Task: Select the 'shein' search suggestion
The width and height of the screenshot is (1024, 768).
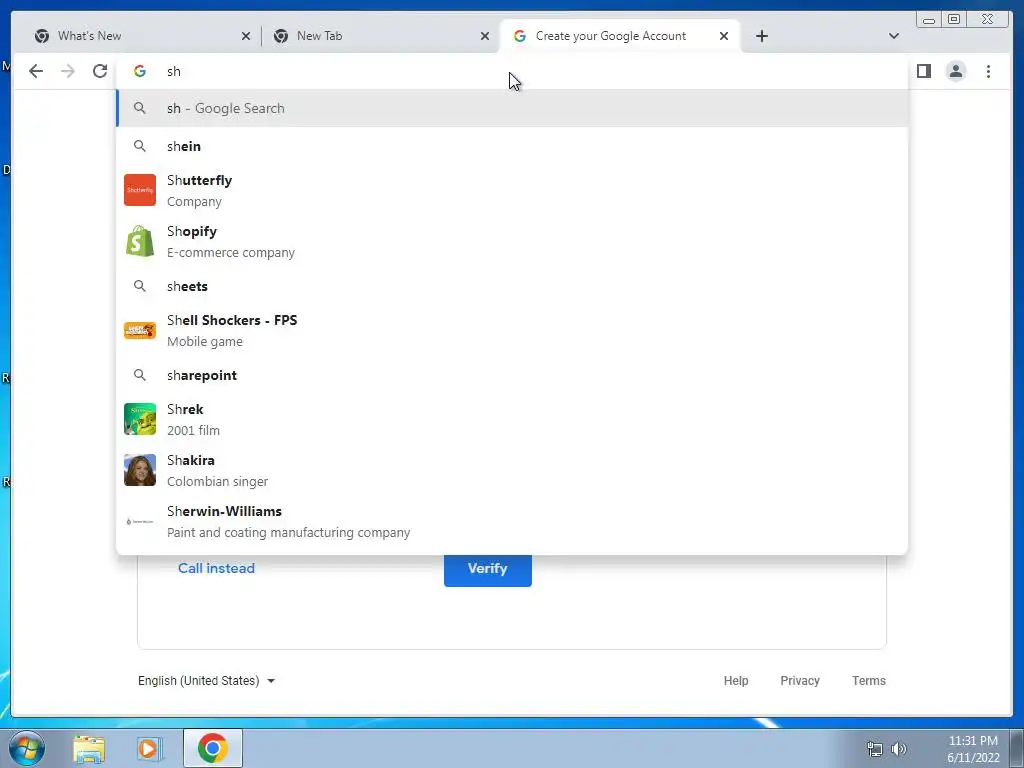Action: pos(512,146)
